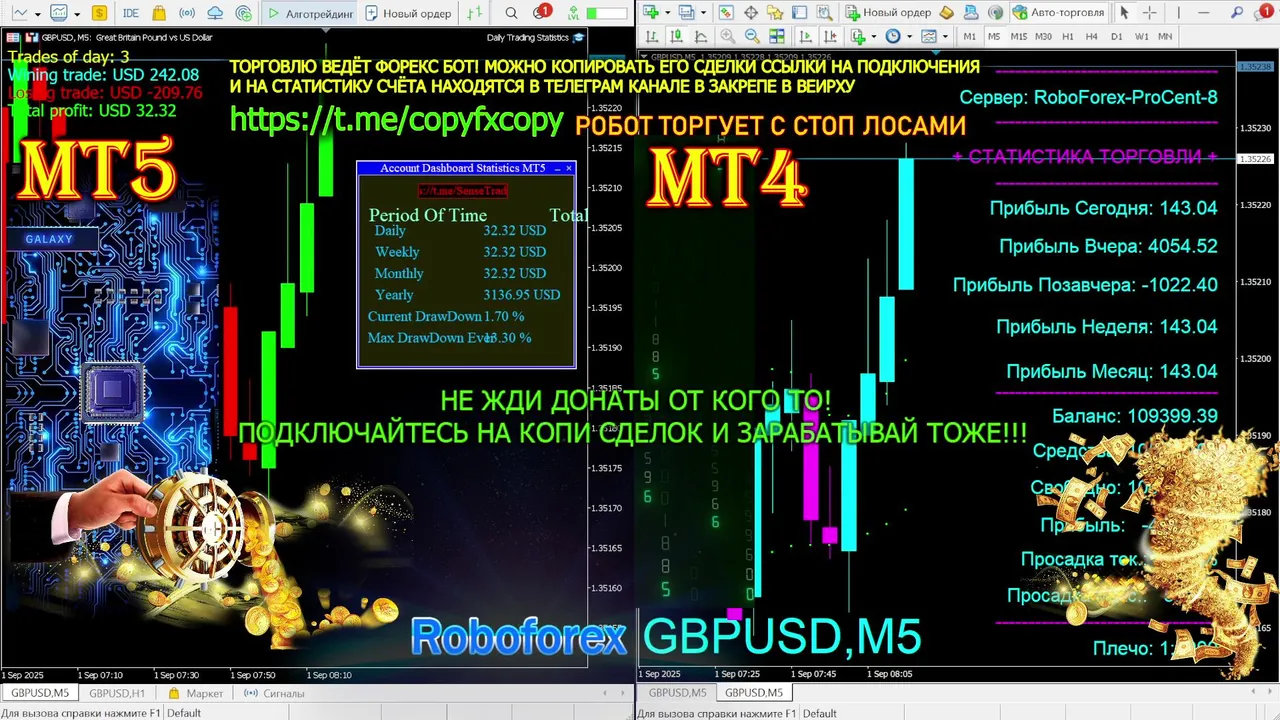Switch to first MT4 GBPUSD,M5 tab
The width and height of the screenshot is (1280, 720).
677,692
